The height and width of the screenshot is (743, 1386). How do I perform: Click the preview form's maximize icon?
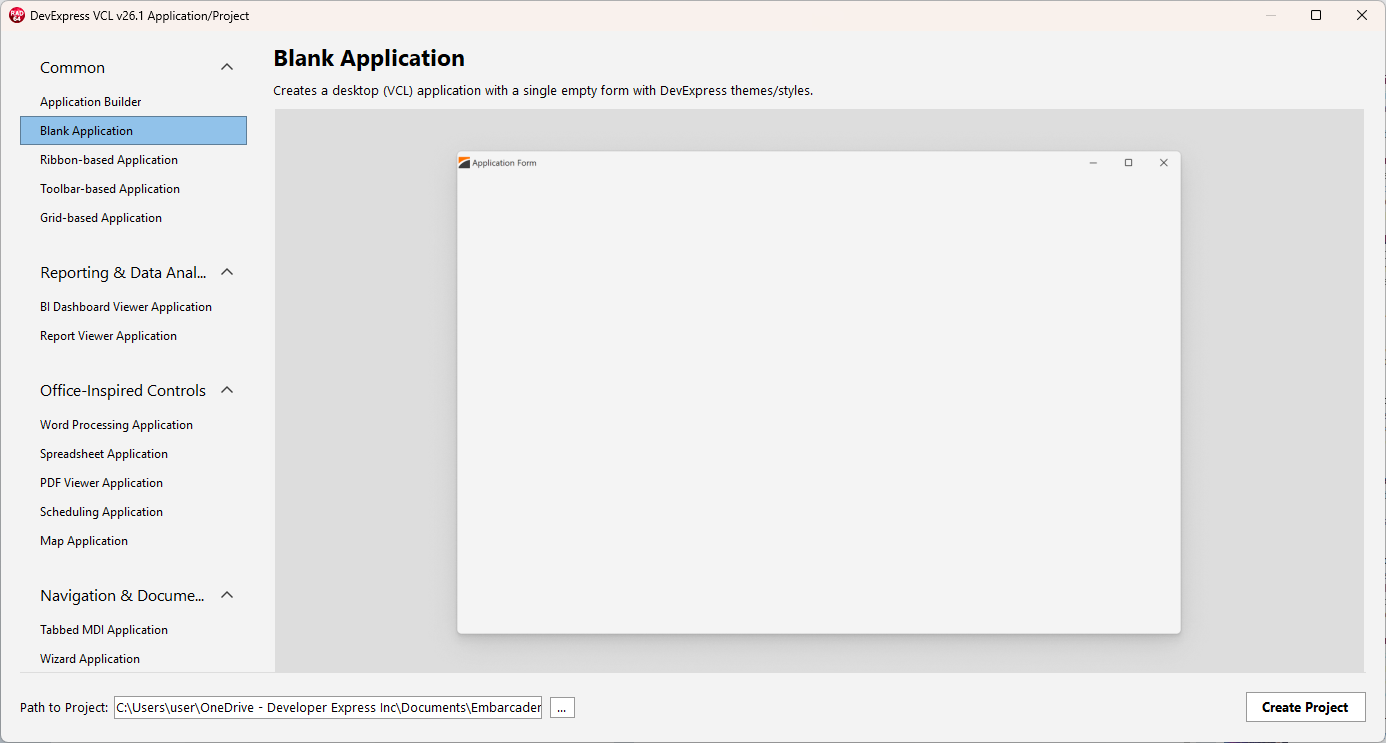(x=1128, y=163)
